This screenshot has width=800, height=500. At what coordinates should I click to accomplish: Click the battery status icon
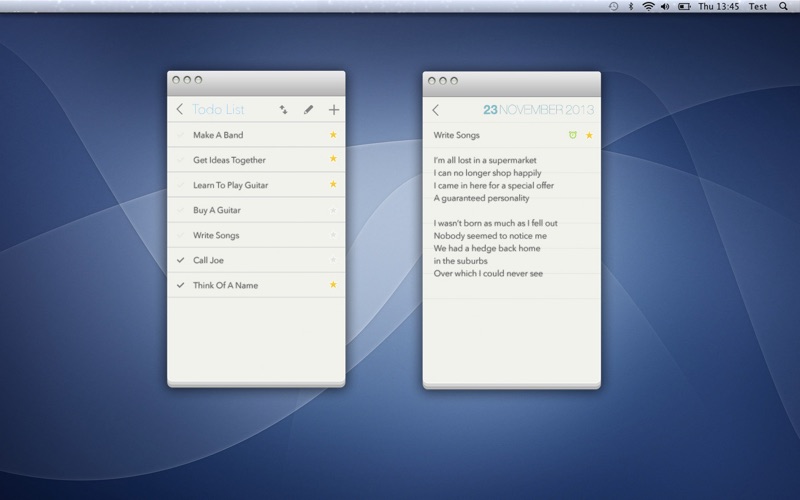click(684, 6)
